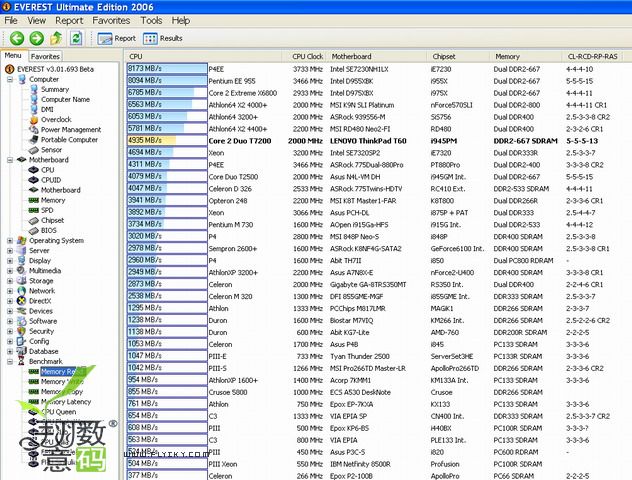
Task: Click the nForce570SLI chipset cell
Action: [451, 105]
